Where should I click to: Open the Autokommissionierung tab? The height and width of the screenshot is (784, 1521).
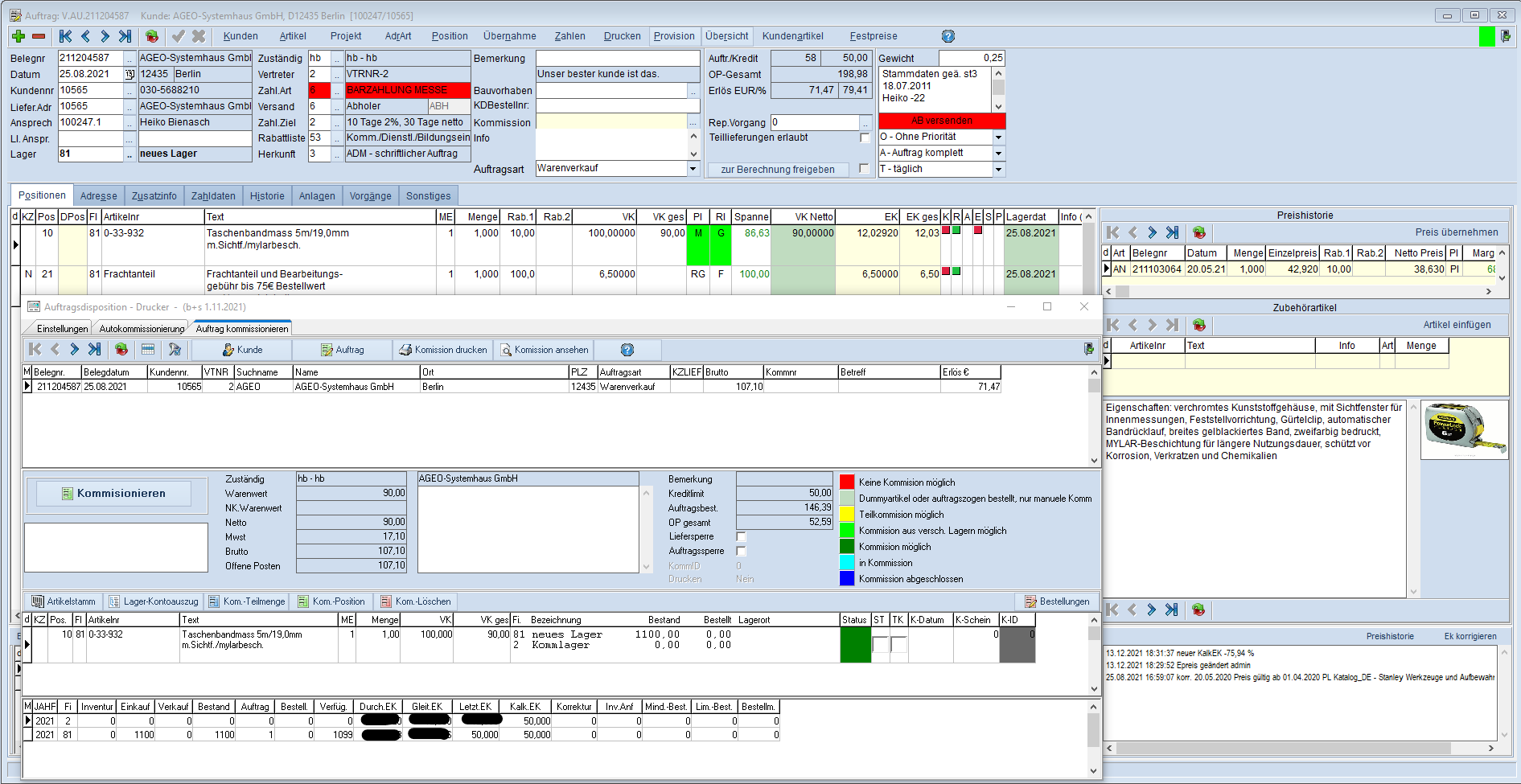tap(142, 329)
